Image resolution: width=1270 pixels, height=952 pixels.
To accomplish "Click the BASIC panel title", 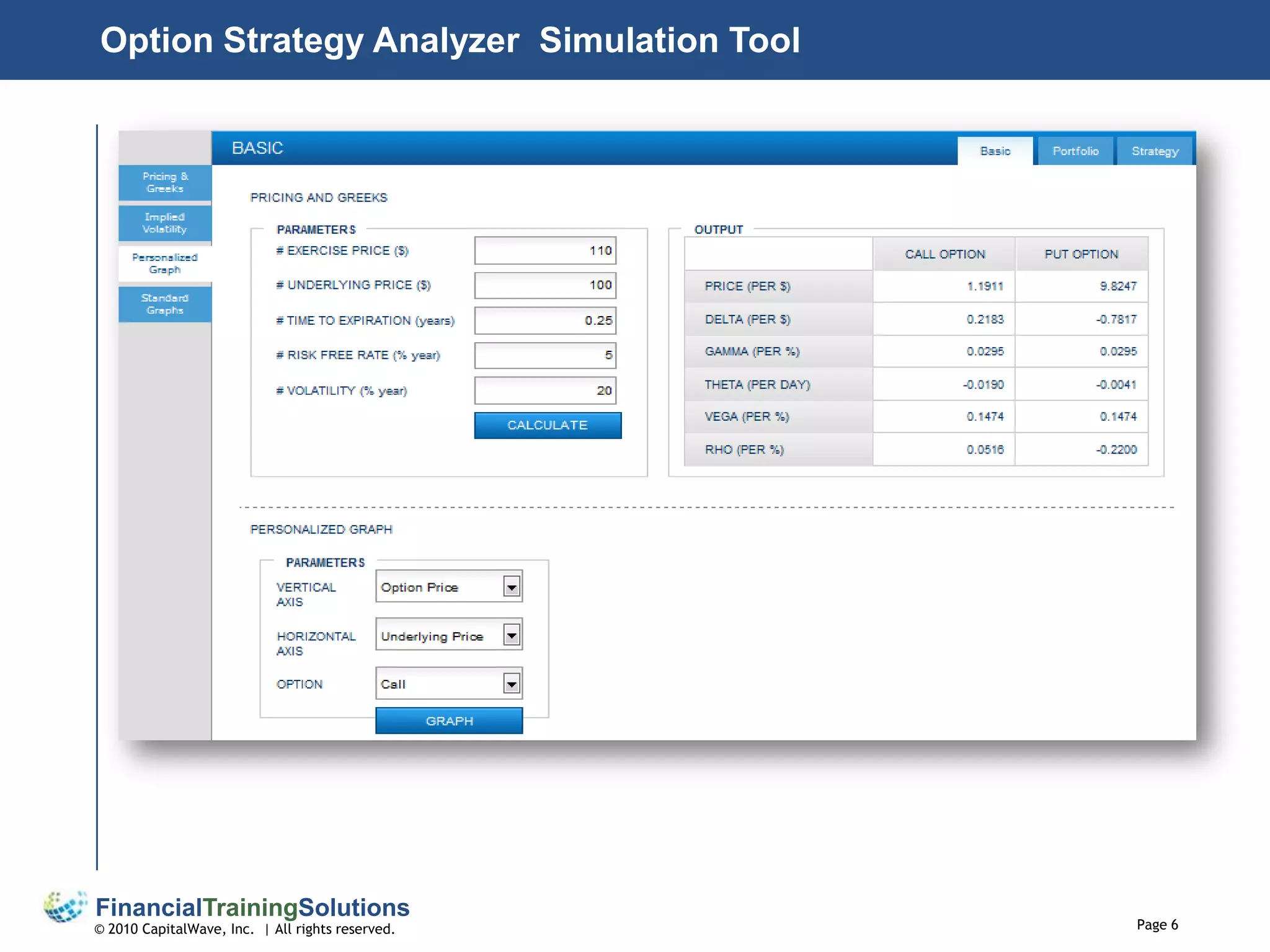I will 257,148.
